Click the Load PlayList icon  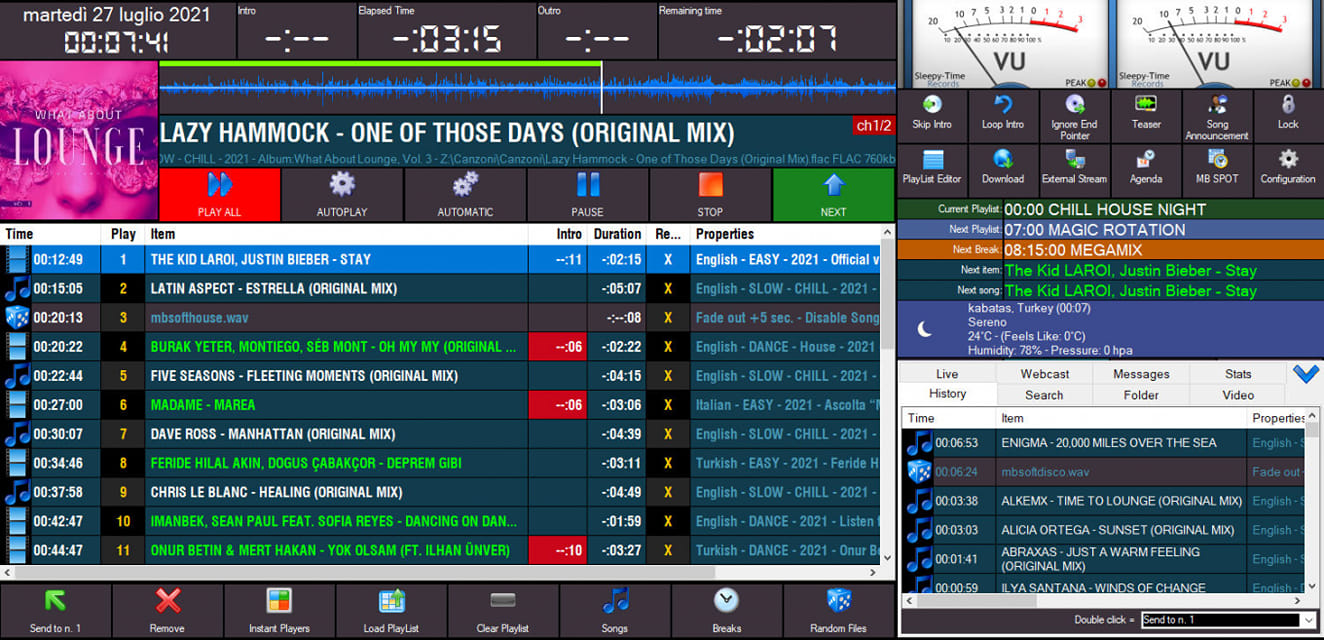[392, 610]
